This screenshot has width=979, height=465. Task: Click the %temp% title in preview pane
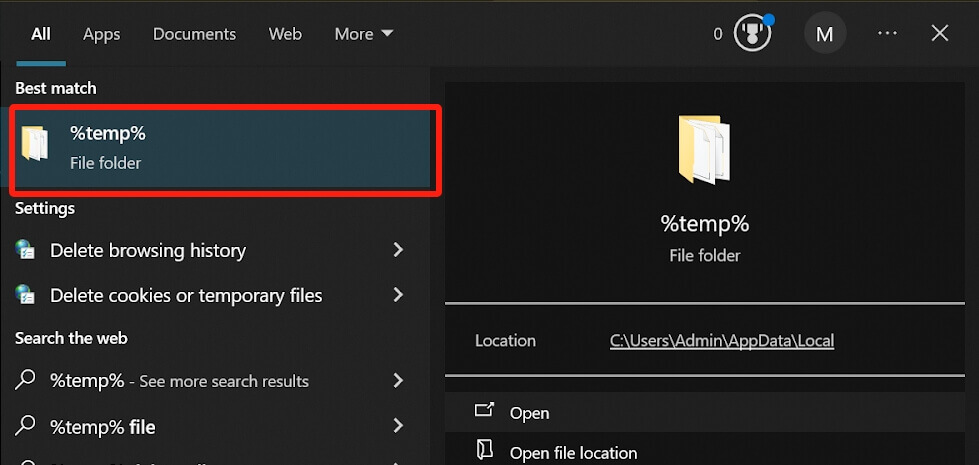click(x=705, y=224)
